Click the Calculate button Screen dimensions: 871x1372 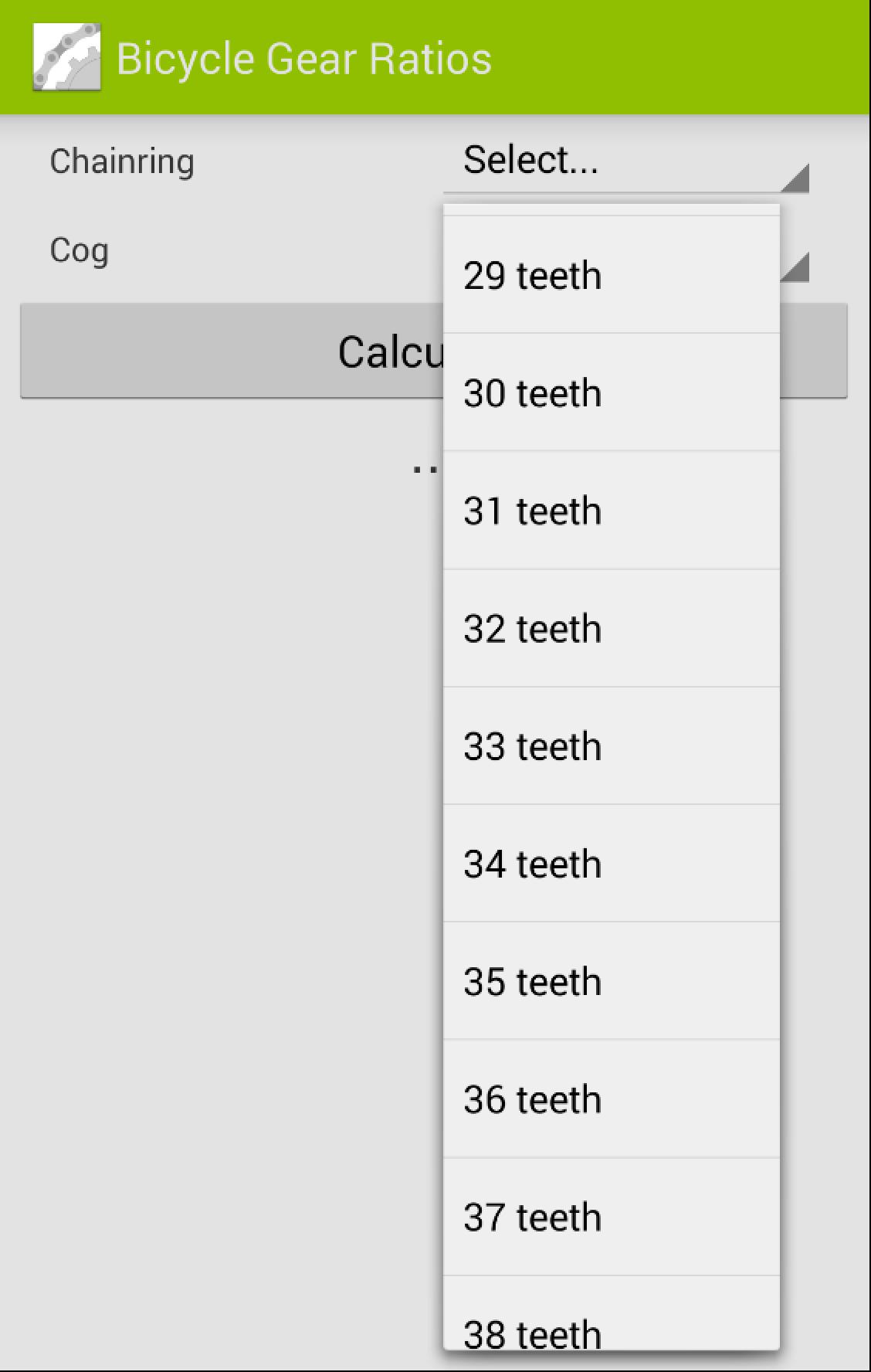click(x=232, y=351)
